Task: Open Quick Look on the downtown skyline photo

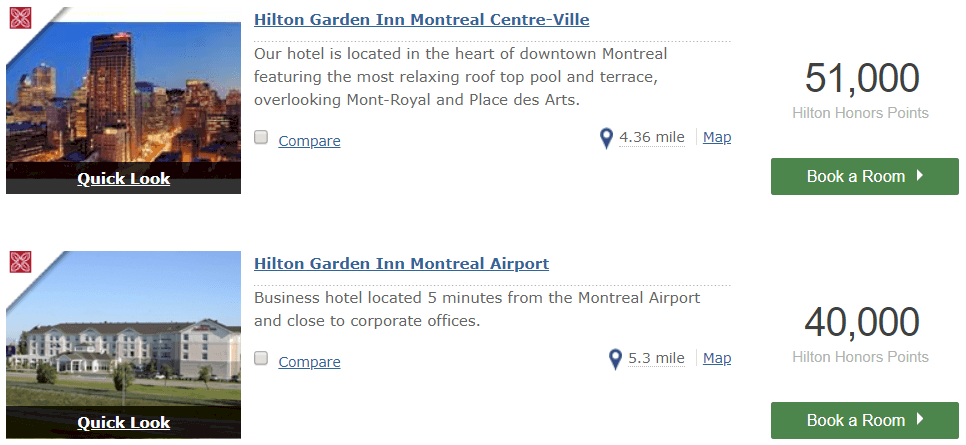Action: click(x=124, y=179)
